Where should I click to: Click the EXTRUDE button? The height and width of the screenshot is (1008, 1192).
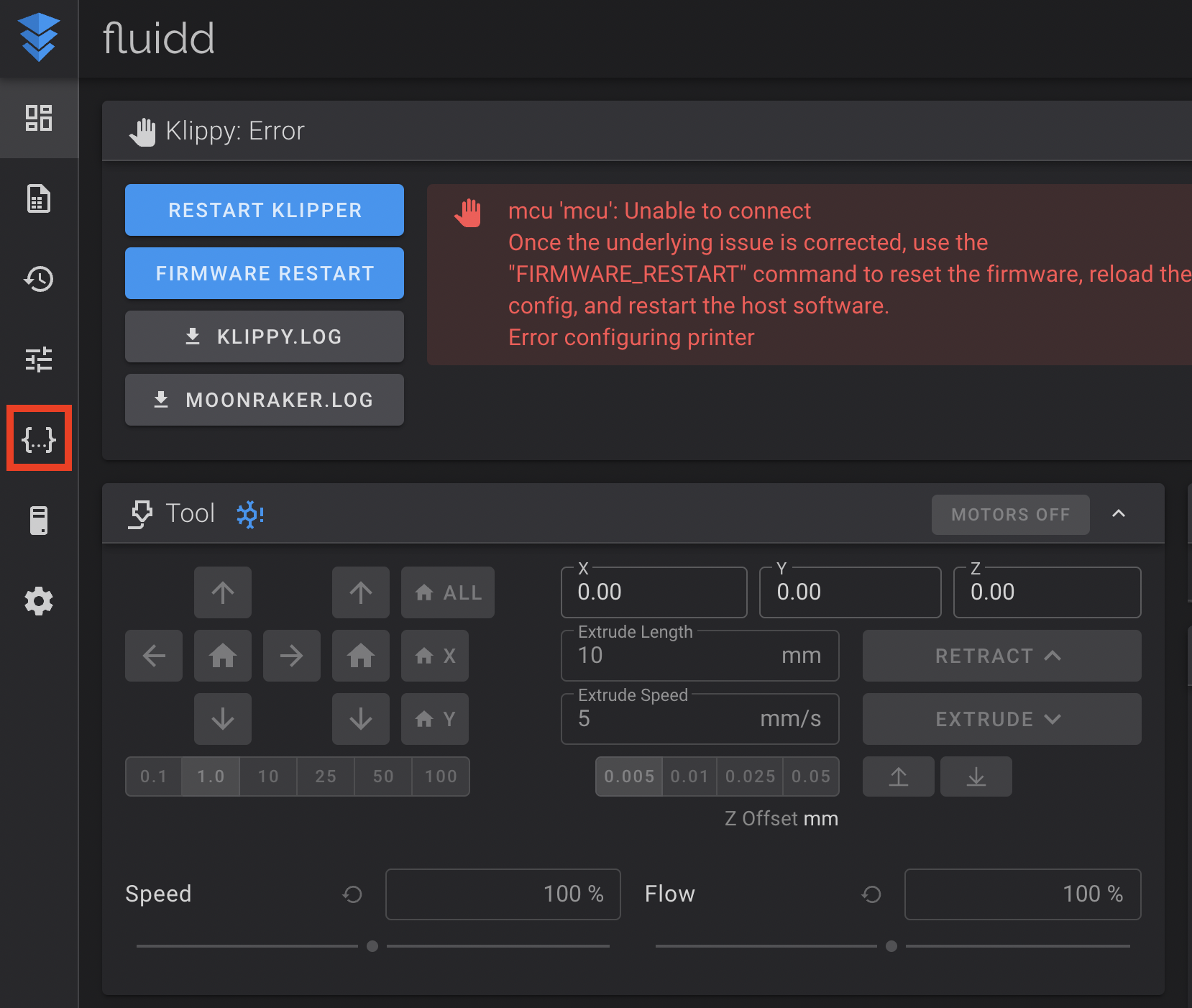(1002, 719)
